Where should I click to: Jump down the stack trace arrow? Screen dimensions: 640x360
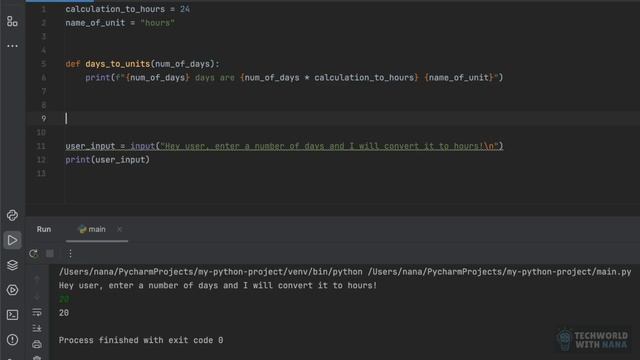point(37,297)
